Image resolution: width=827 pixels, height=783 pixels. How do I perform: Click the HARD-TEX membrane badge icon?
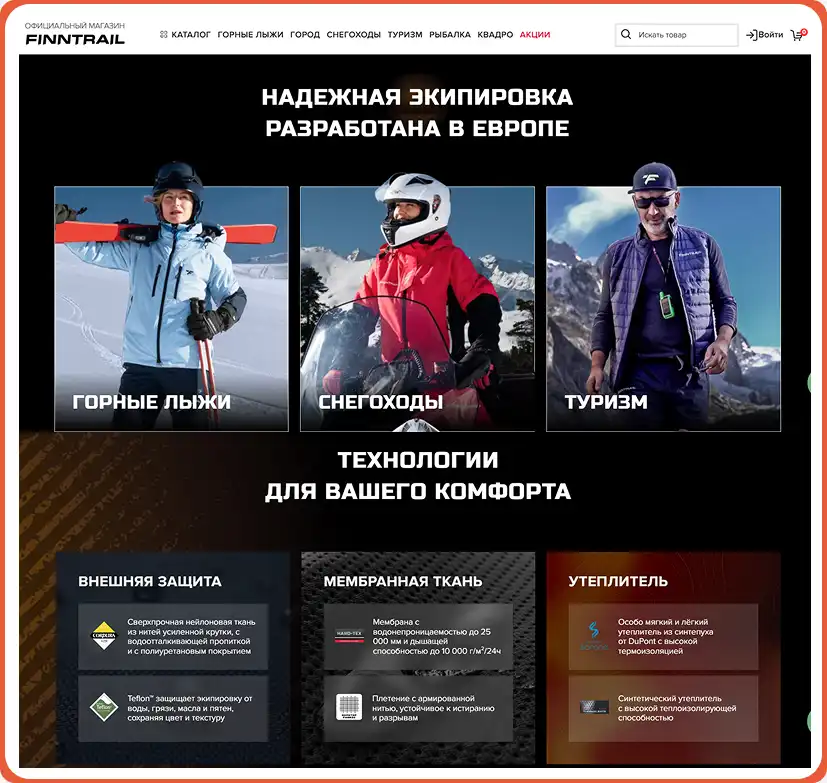coord(349,637)
